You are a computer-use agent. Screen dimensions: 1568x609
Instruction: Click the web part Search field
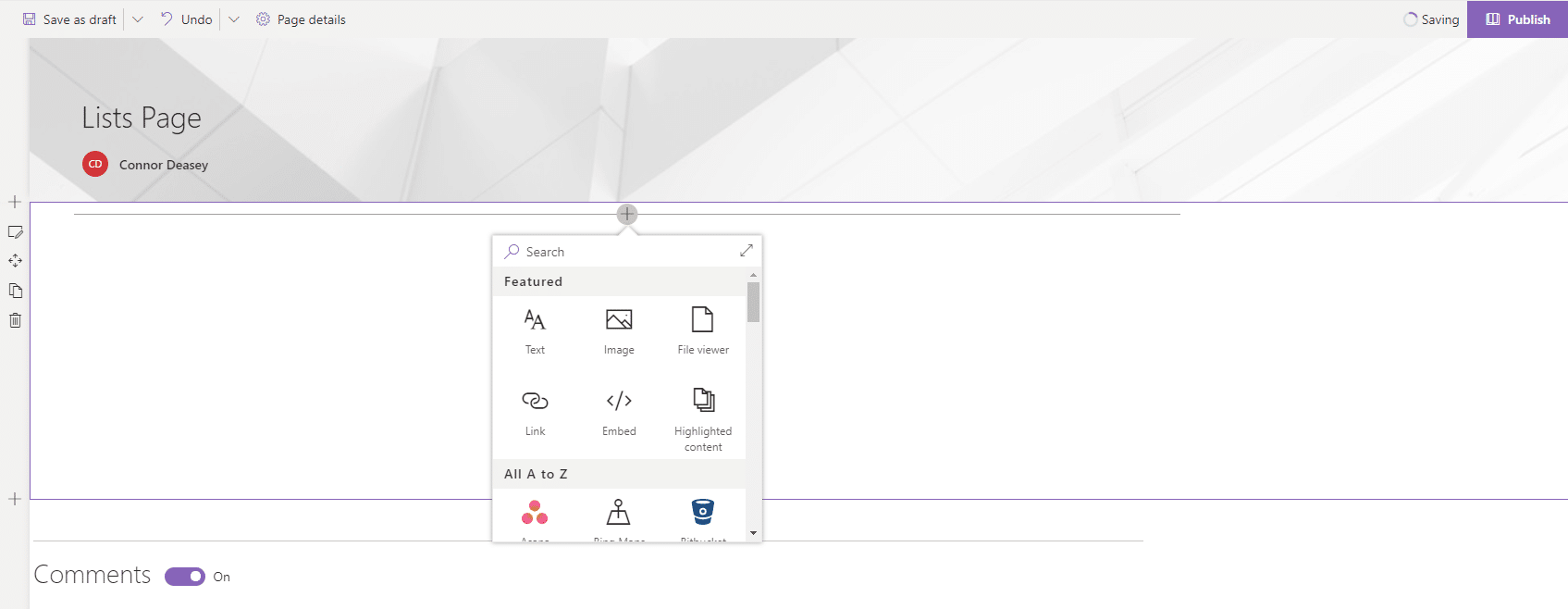pyautogui.click(x=620, y=252)
